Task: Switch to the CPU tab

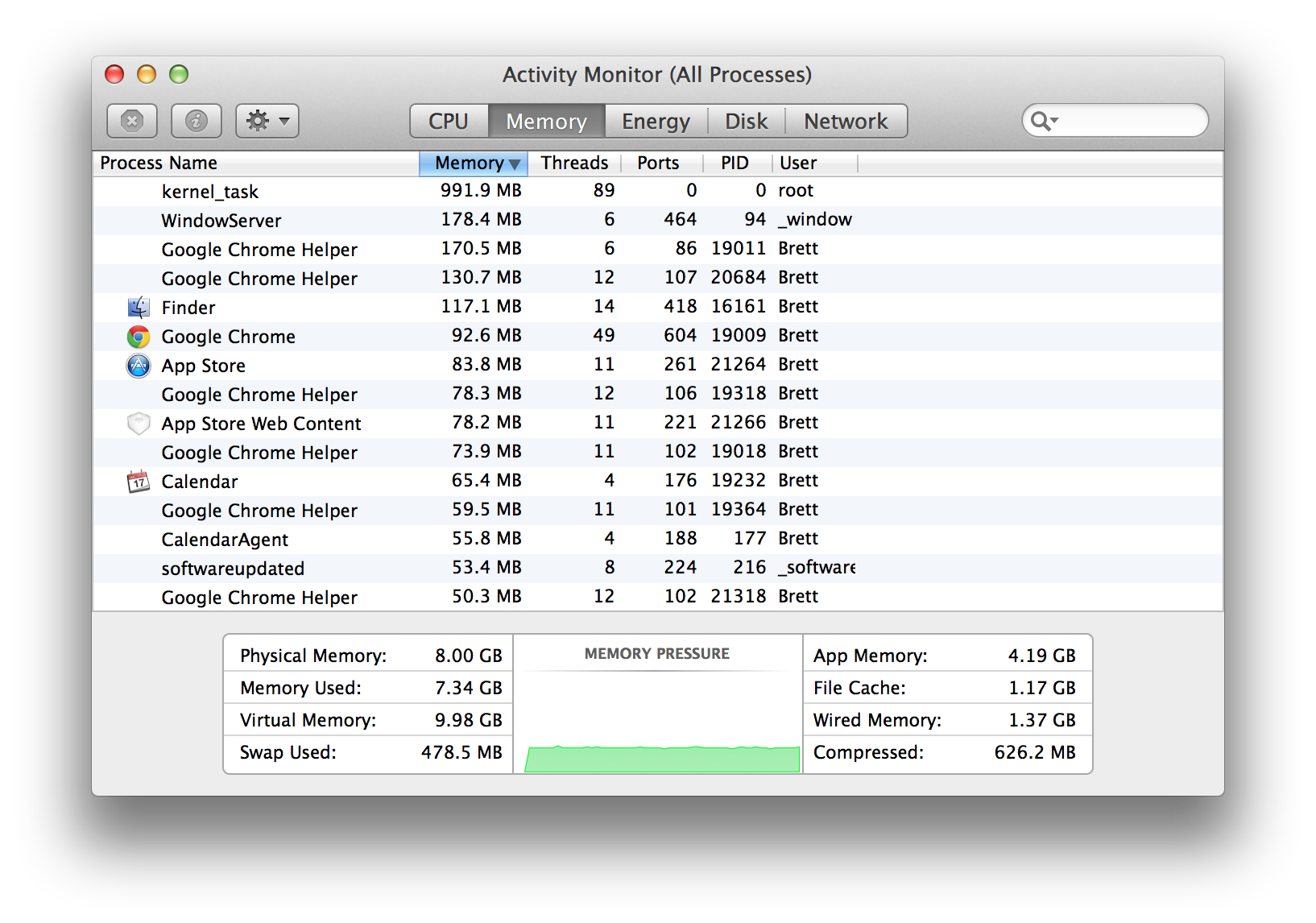Action: [x=449, y=121]
